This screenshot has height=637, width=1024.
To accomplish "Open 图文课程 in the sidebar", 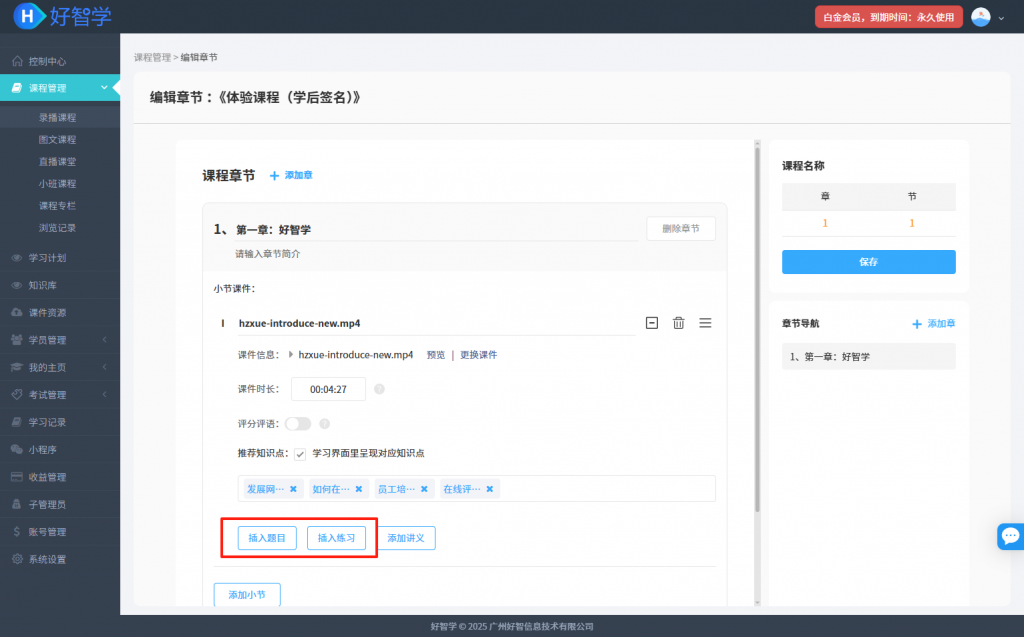I will 57,140.
